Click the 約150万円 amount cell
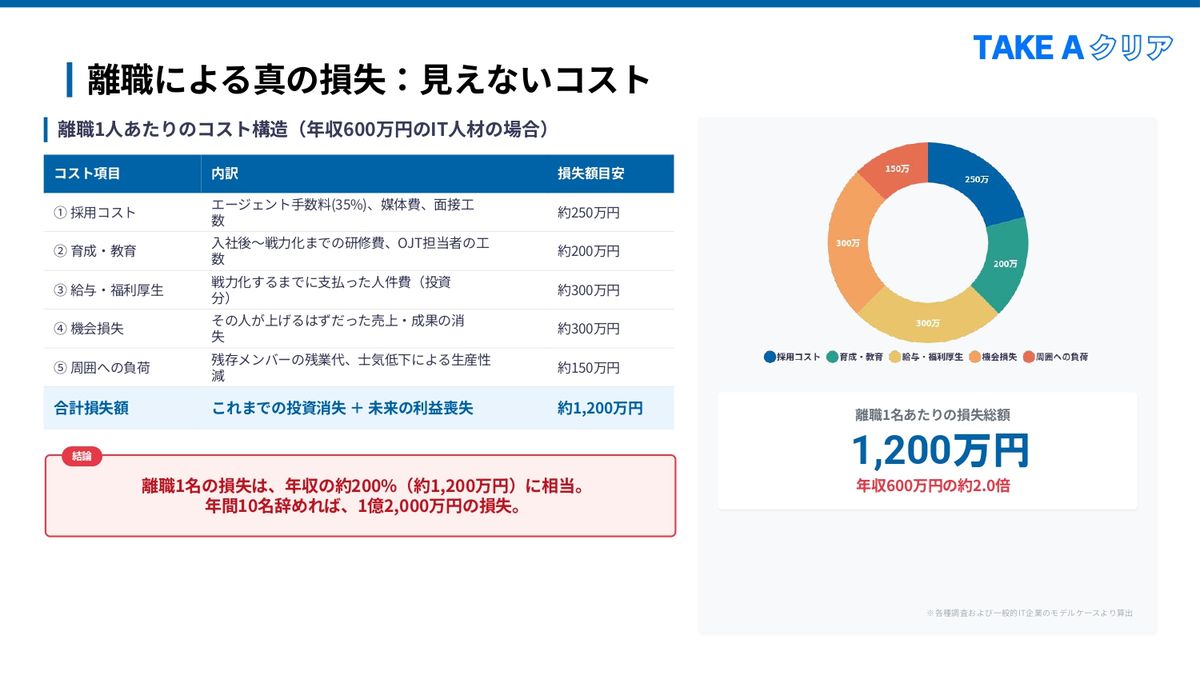The height and width of the screenshot is (675, 1200). tap(588, 368)
